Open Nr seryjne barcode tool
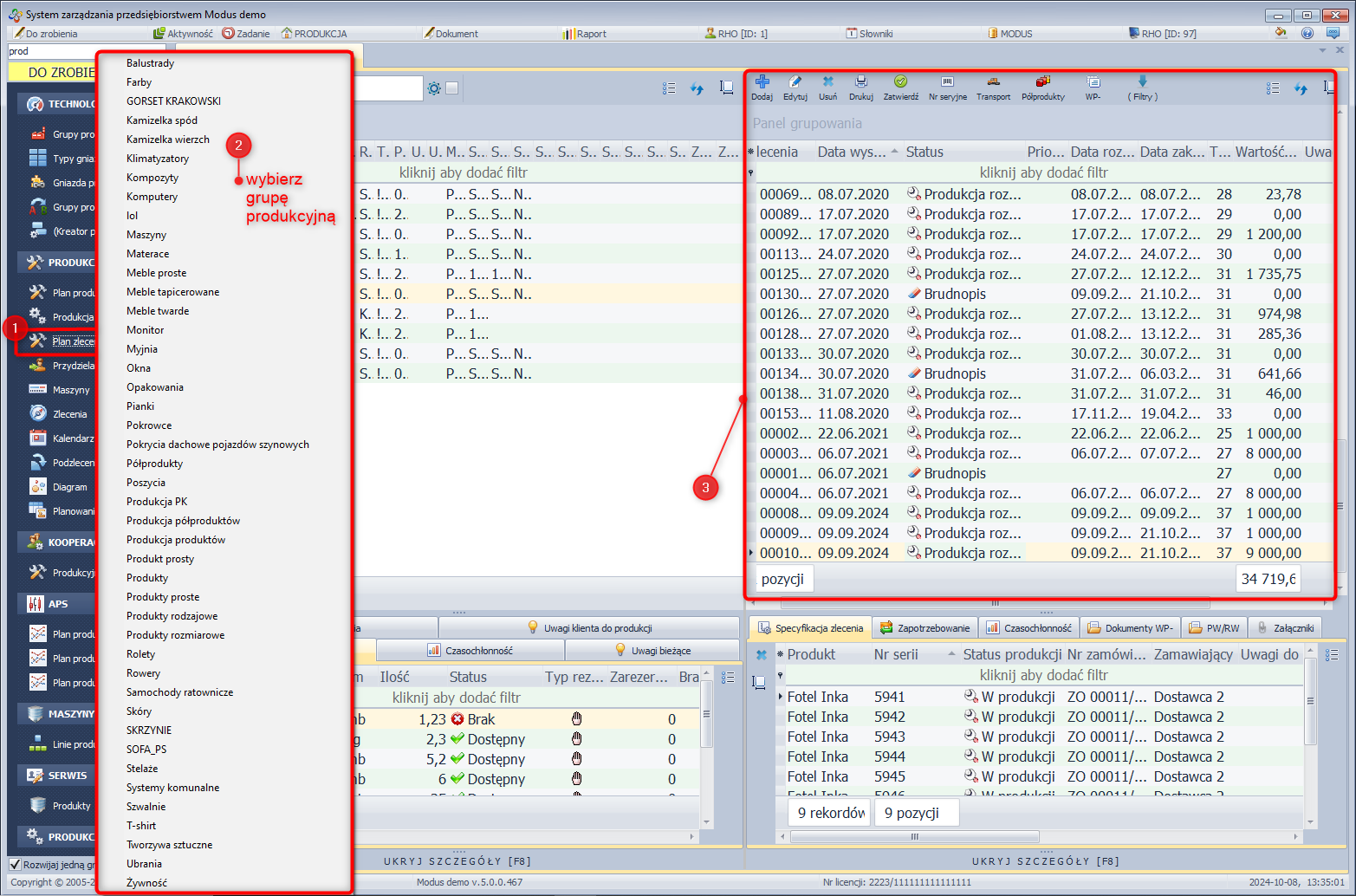Image resolution: width=1356 pixels, height=896 pixels. (x=947, y=82)
